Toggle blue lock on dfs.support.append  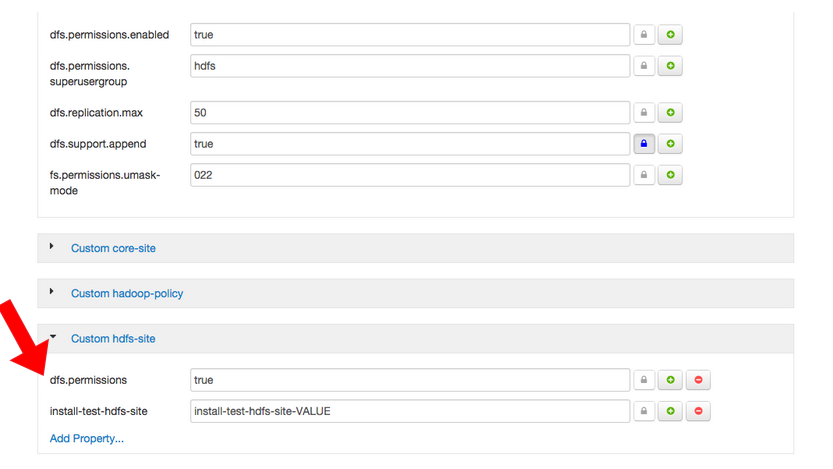tap(644, 144)
